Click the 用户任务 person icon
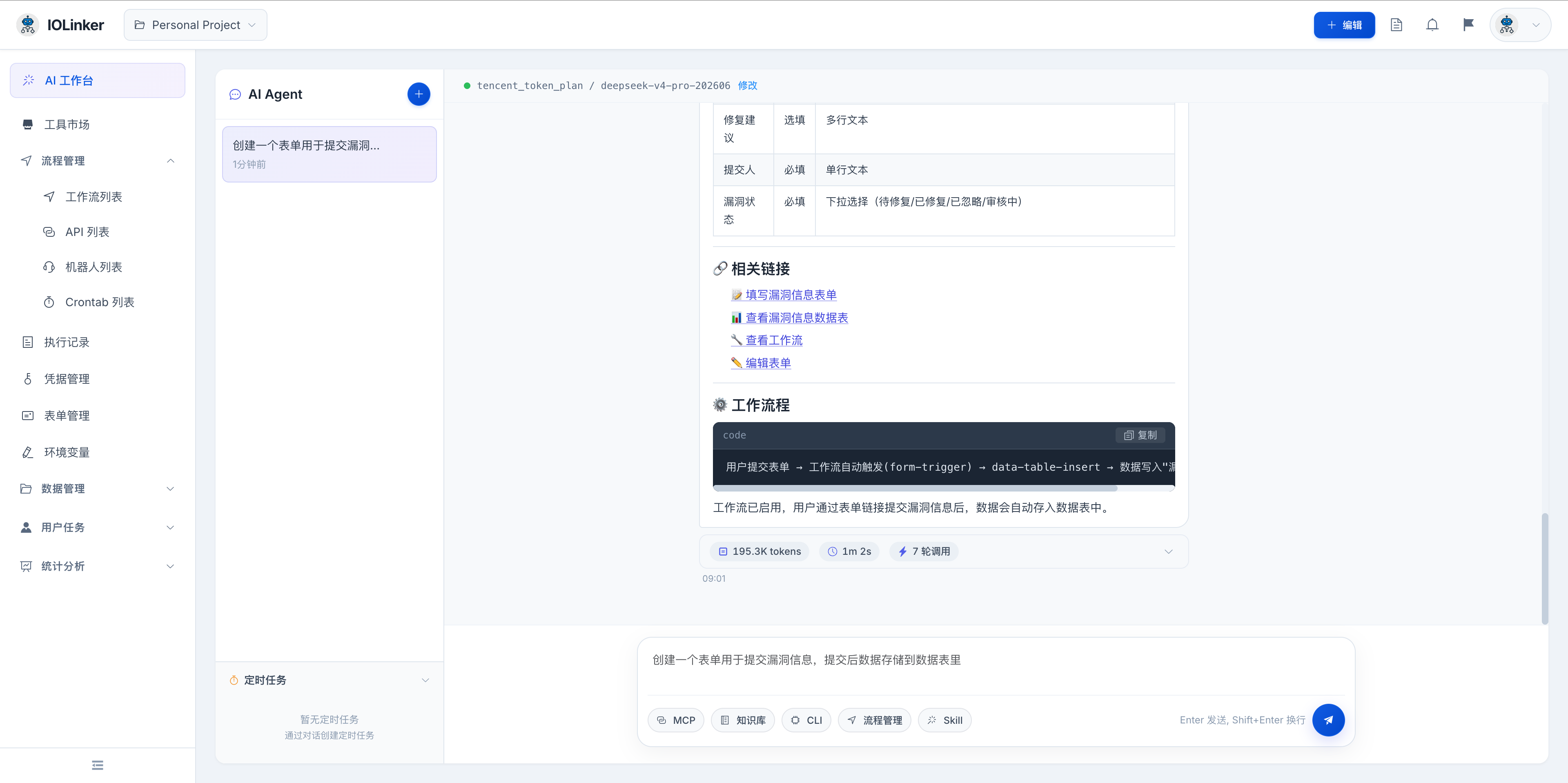This screenshot has height=783, width=1568. 26,527
